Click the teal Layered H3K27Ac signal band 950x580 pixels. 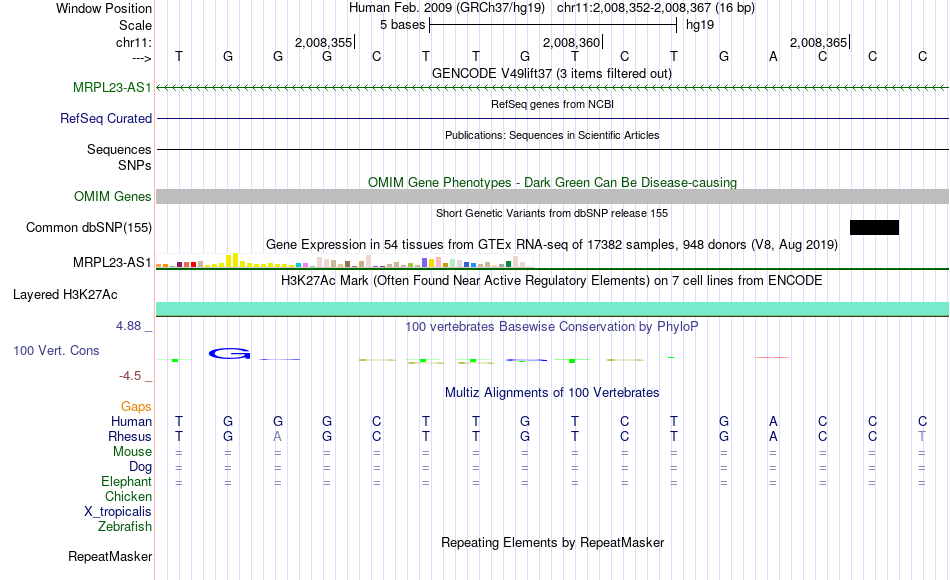[x=553, y=309]
